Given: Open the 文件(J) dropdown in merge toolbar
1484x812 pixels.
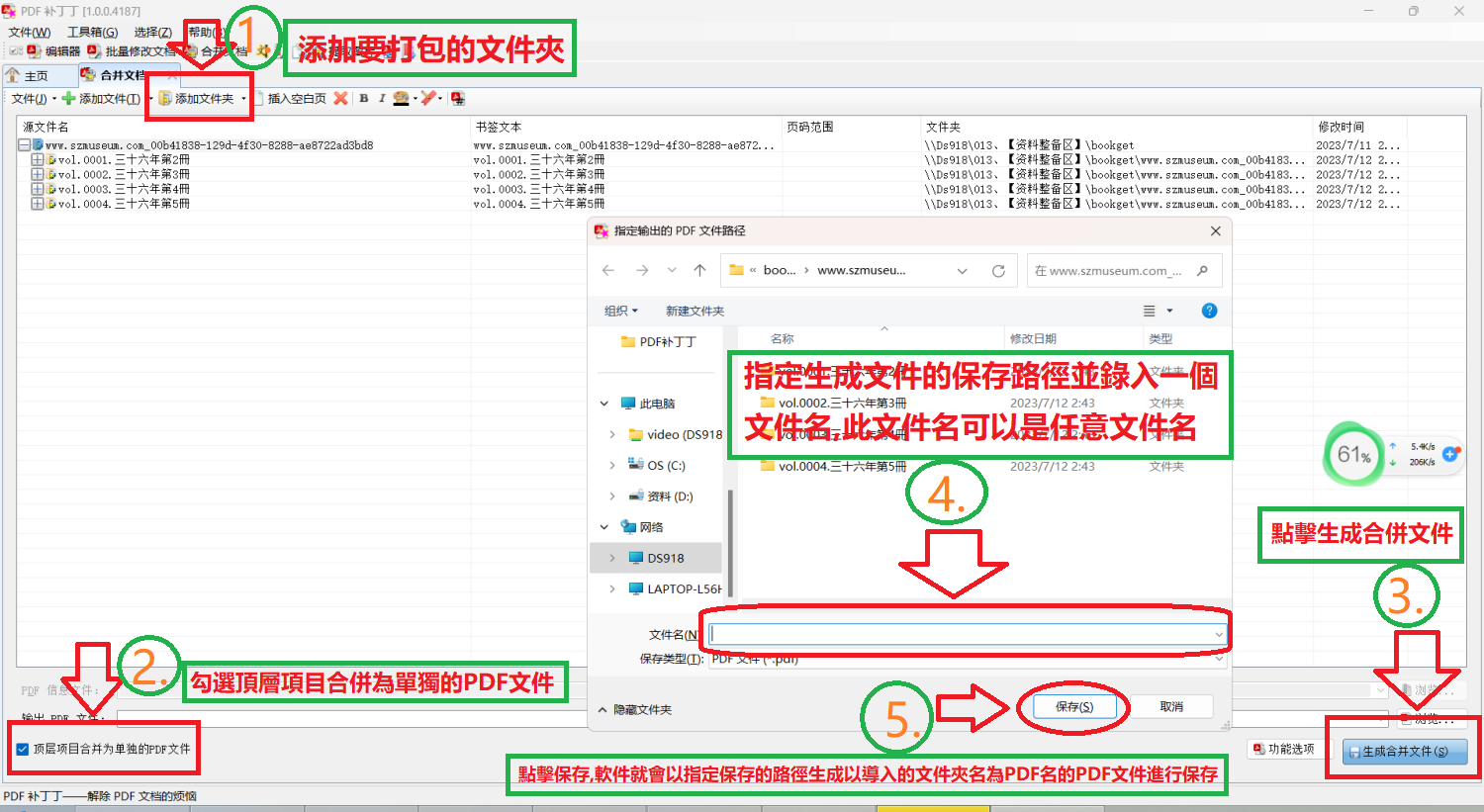Looking at the screenshot, I should [x=33, y=99].
